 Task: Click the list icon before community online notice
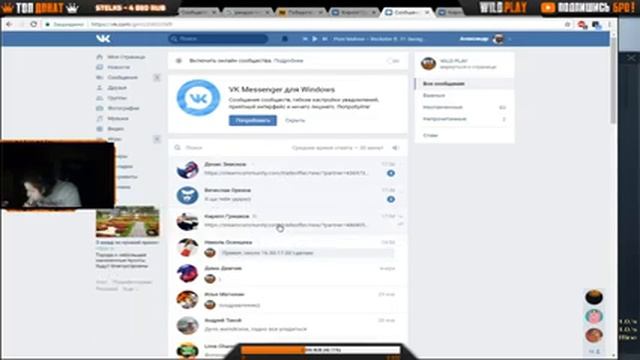pyautogui.click(x=179, y=61)
